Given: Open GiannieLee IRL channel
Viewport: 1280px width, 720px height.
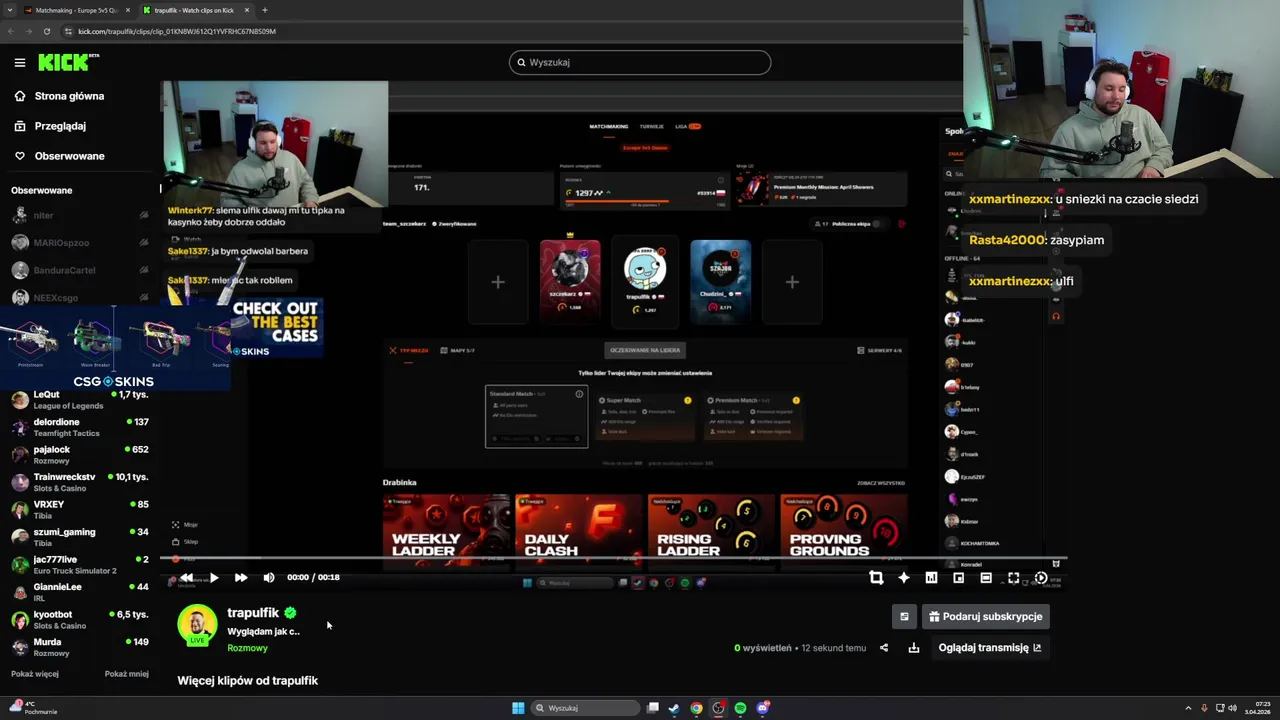Looking at the screenshot, I should click(80, 592).
